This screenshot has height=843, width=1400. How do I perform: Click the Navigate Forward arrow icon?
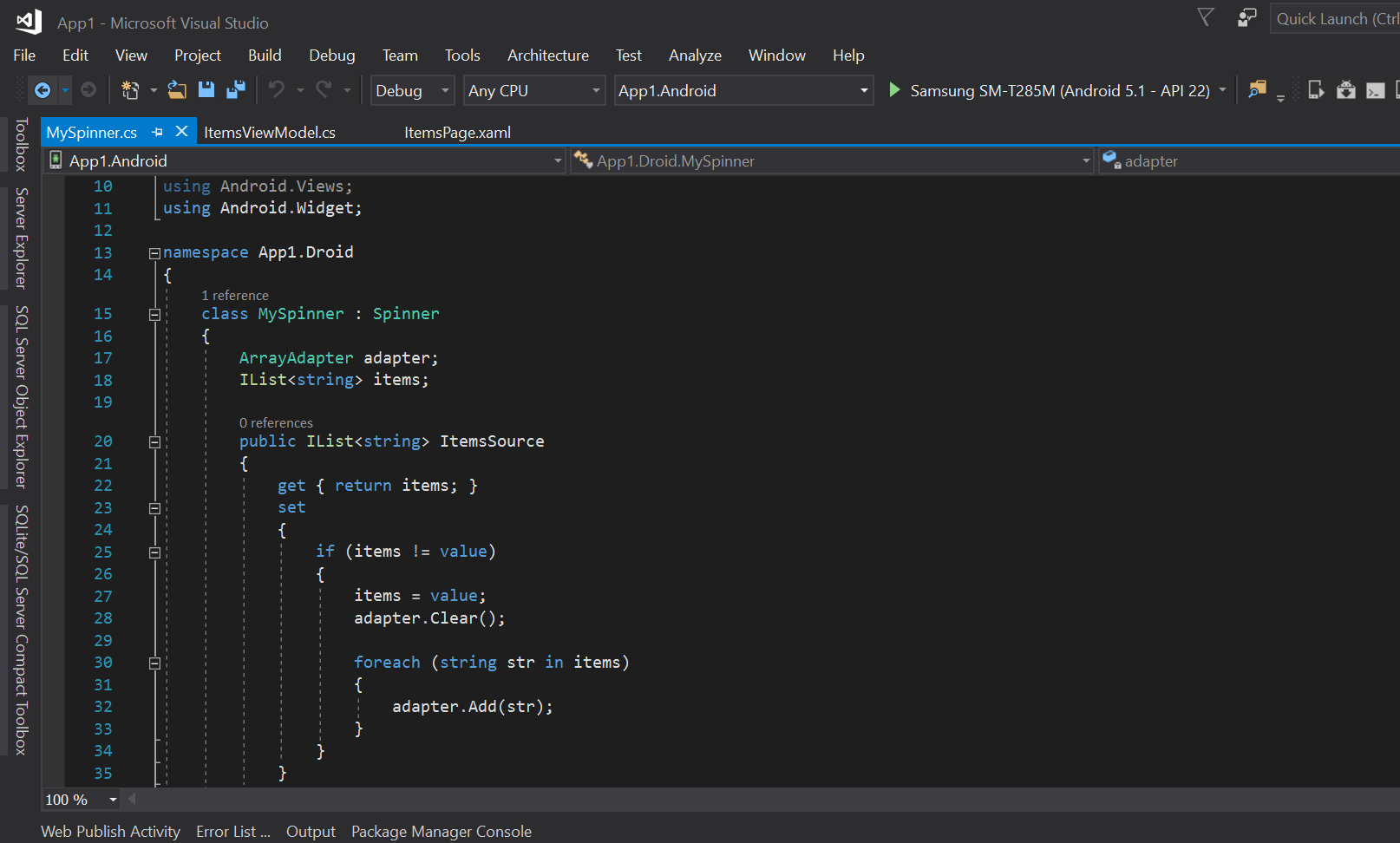pyautogui.click(x=88, y=89)
